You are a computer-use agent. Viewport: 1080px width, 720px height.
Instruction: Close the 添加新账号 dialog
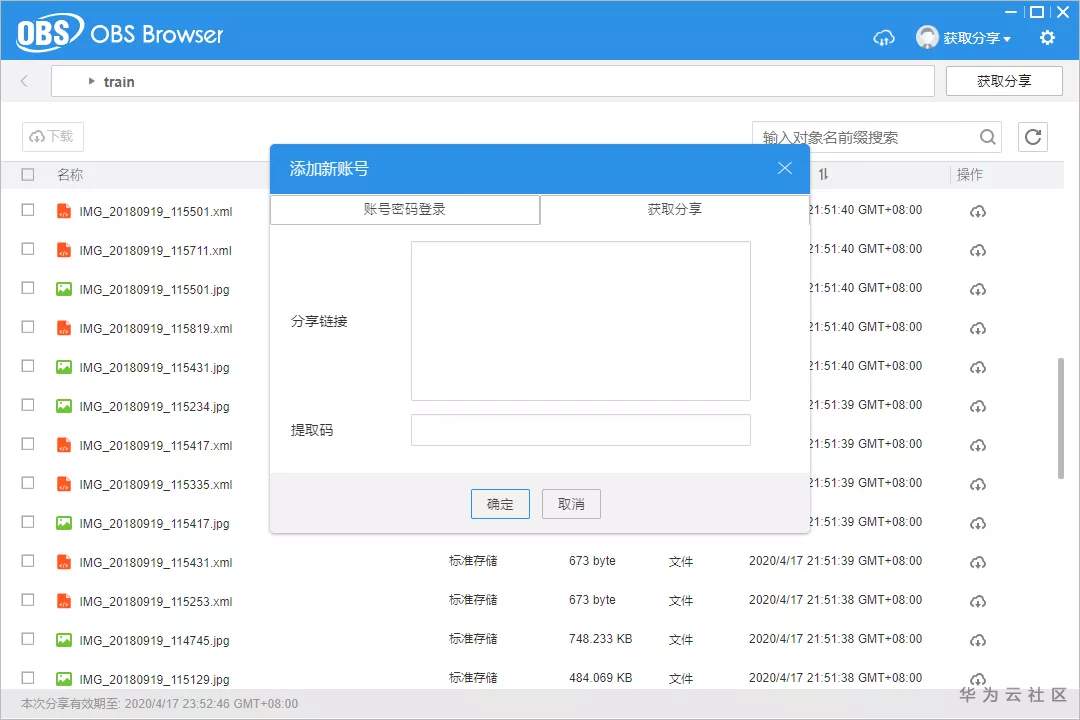point(785,168)
